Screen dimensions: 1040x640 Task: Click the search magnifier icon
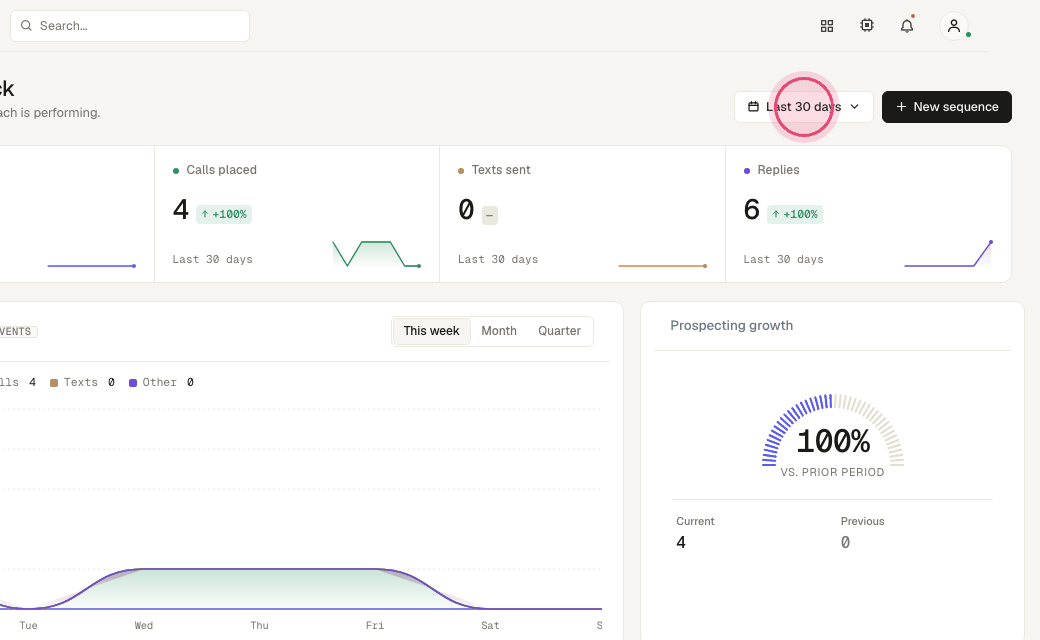pyautogui.click(x=27, y=26)
